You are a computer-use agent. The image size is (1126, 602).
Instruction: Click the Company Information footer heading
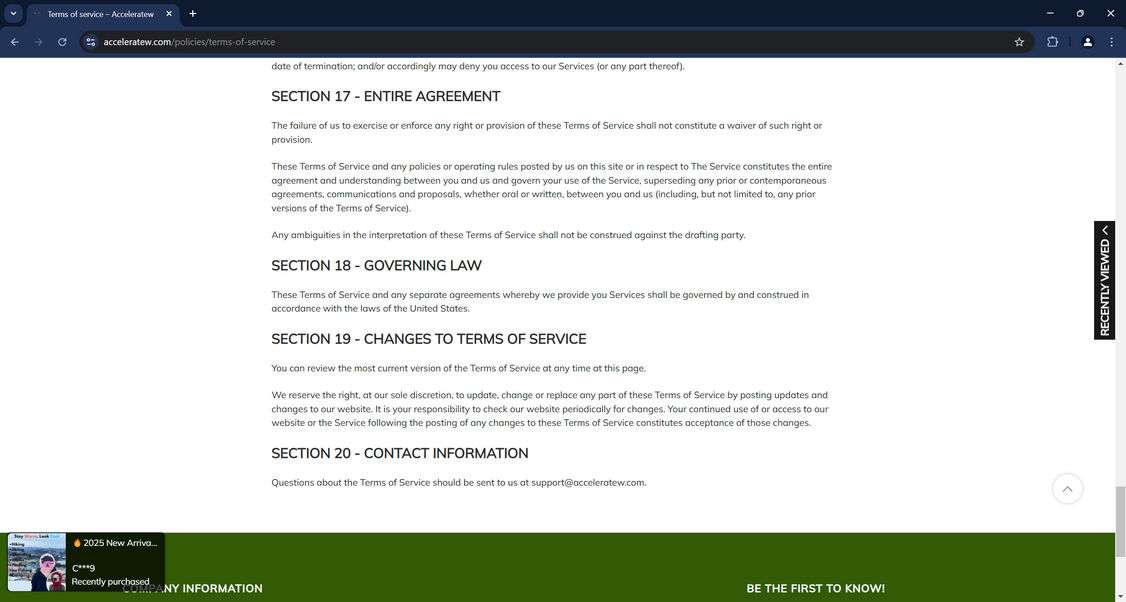(192, 588)
